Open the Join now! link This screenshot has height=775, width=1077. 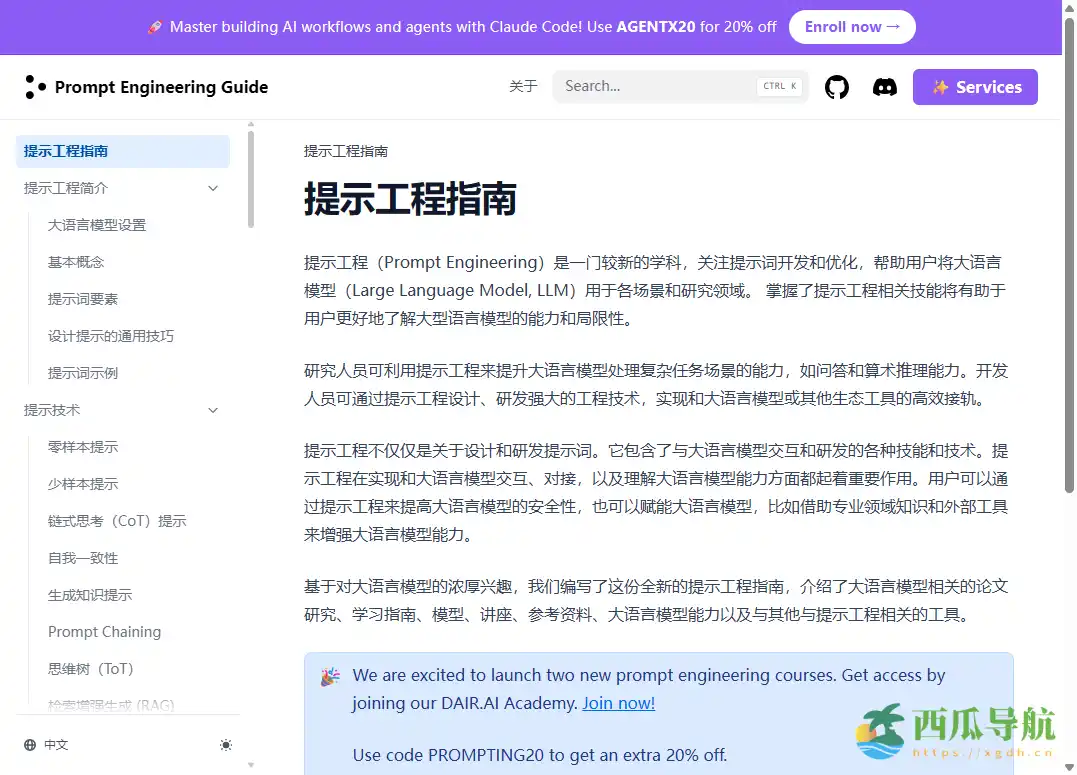[x=618, y=703]
